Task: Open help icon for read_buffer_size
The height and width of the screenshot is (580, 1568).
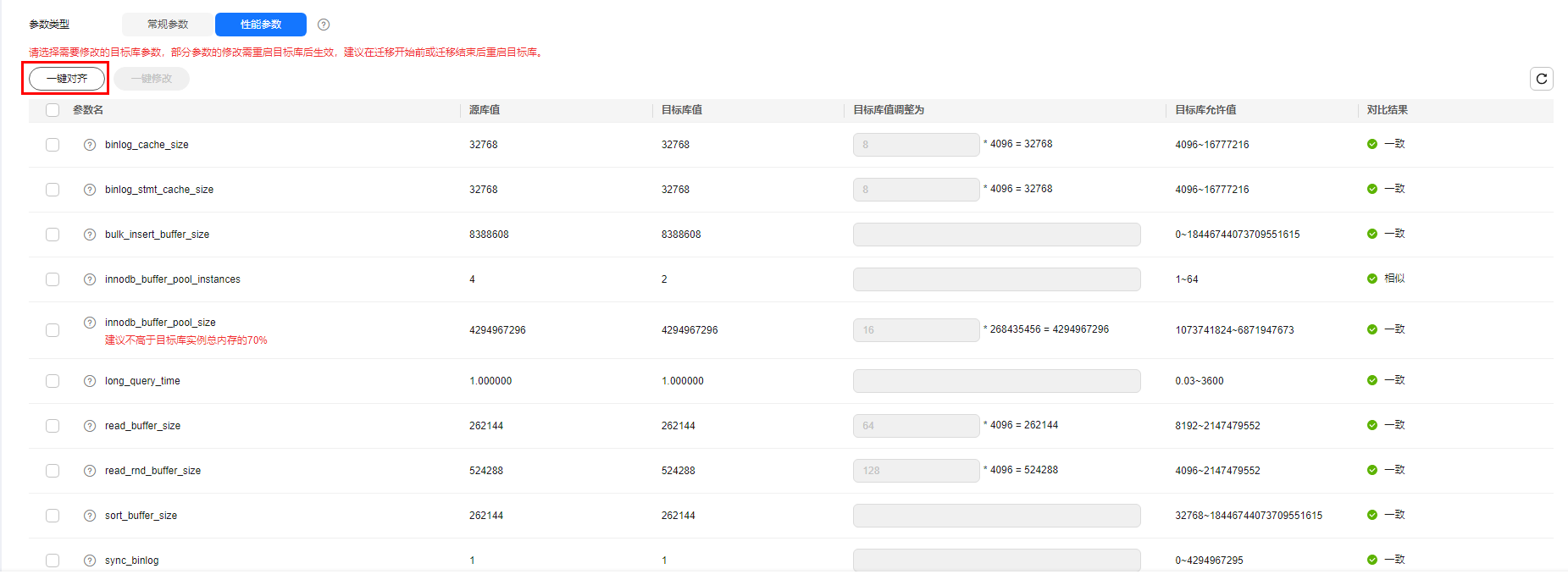Action: click(90, 426)
